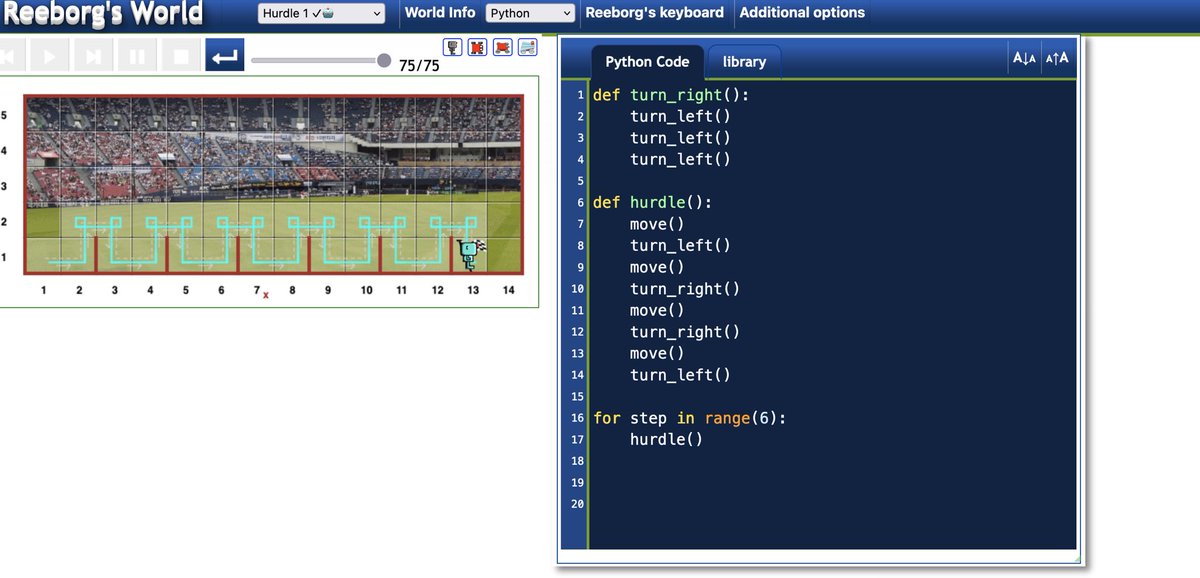Click empty line 18 in code editor
This screenshot has height=578, width=1200.
click(833, 461)
